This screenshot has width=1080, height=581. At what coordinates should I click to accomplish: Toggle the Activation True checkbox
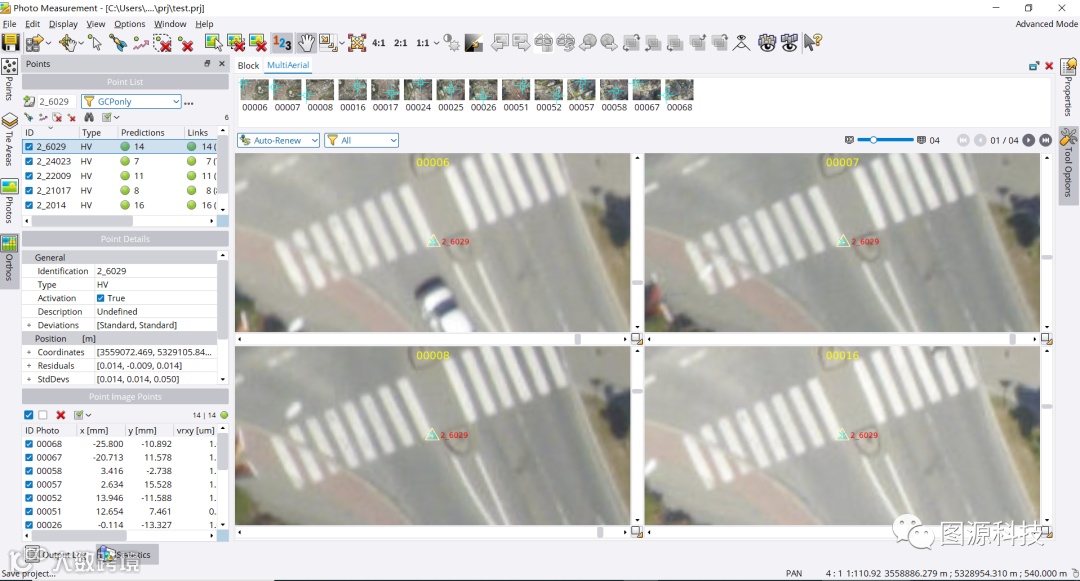coord(101,298)
